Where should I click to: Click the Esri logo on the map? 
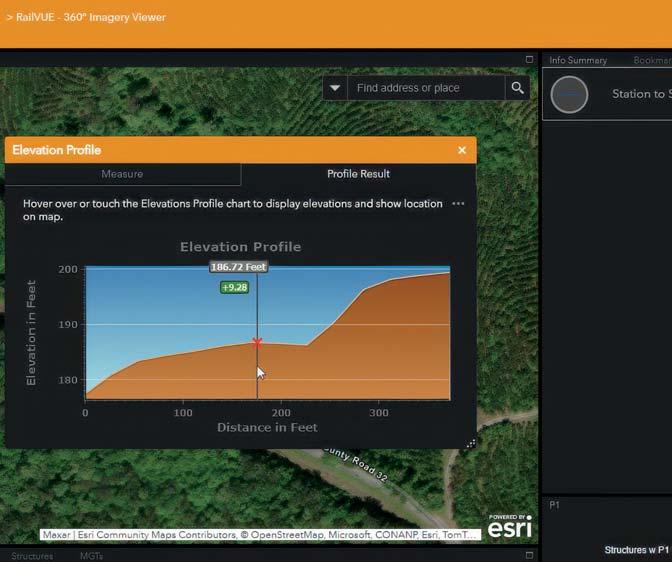point(510,526)
